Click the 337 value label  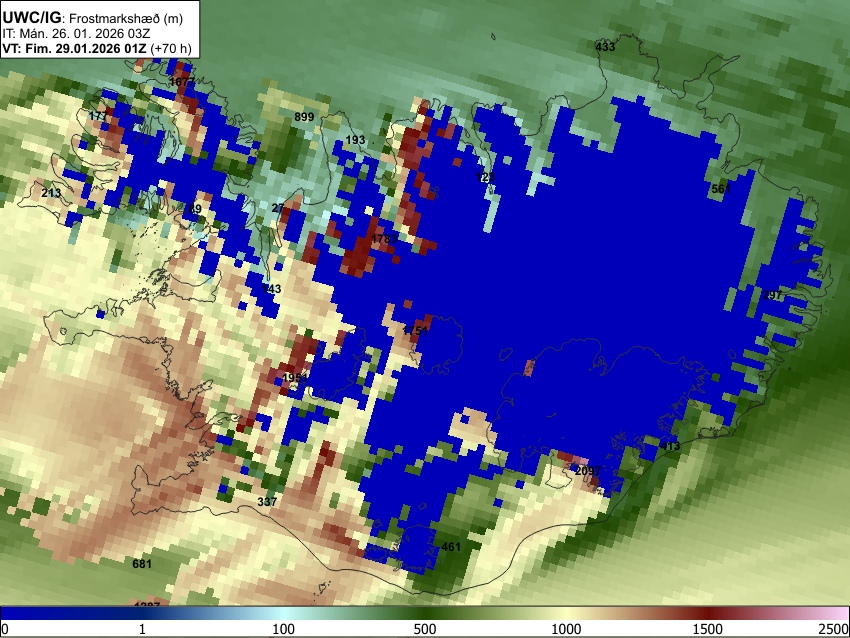(x=267, y=502)
